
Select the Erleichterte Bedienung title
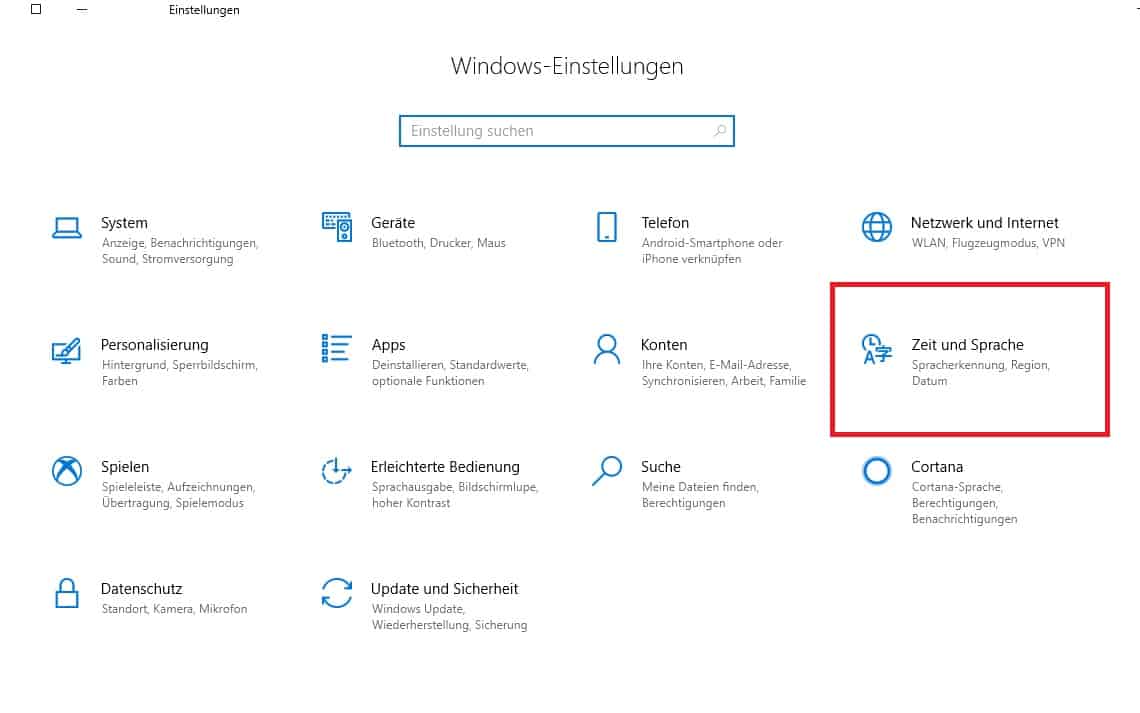click(x=445, y=467)
